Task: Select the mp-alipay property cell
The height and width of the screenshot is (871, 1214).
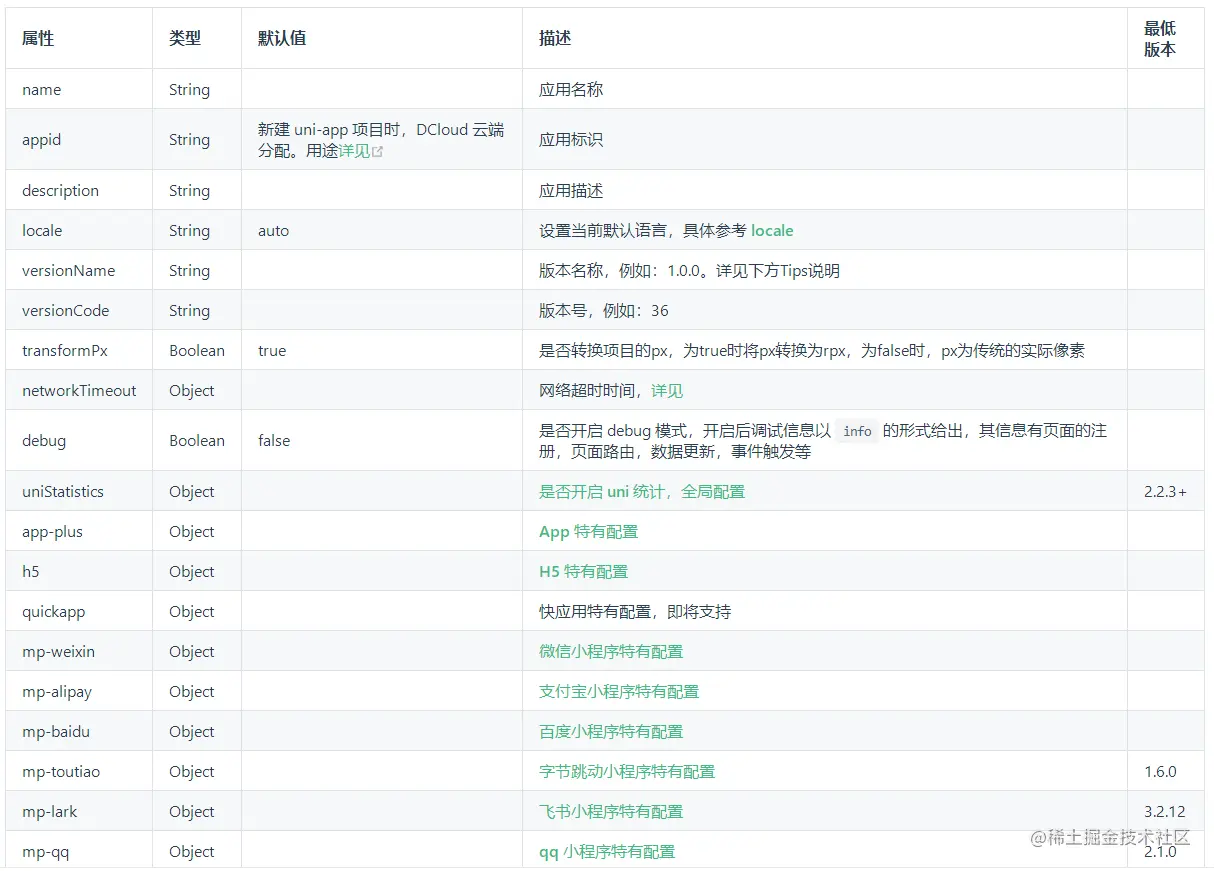Action: point(79,691)
